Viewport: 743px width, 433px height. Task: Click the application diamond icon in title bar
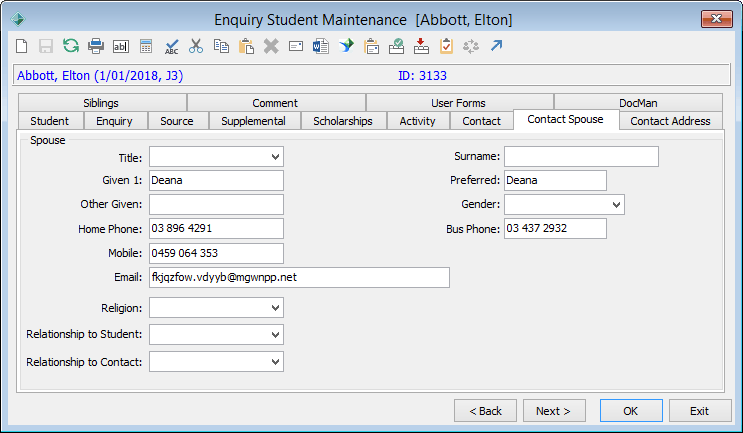[x=18, y=19]
